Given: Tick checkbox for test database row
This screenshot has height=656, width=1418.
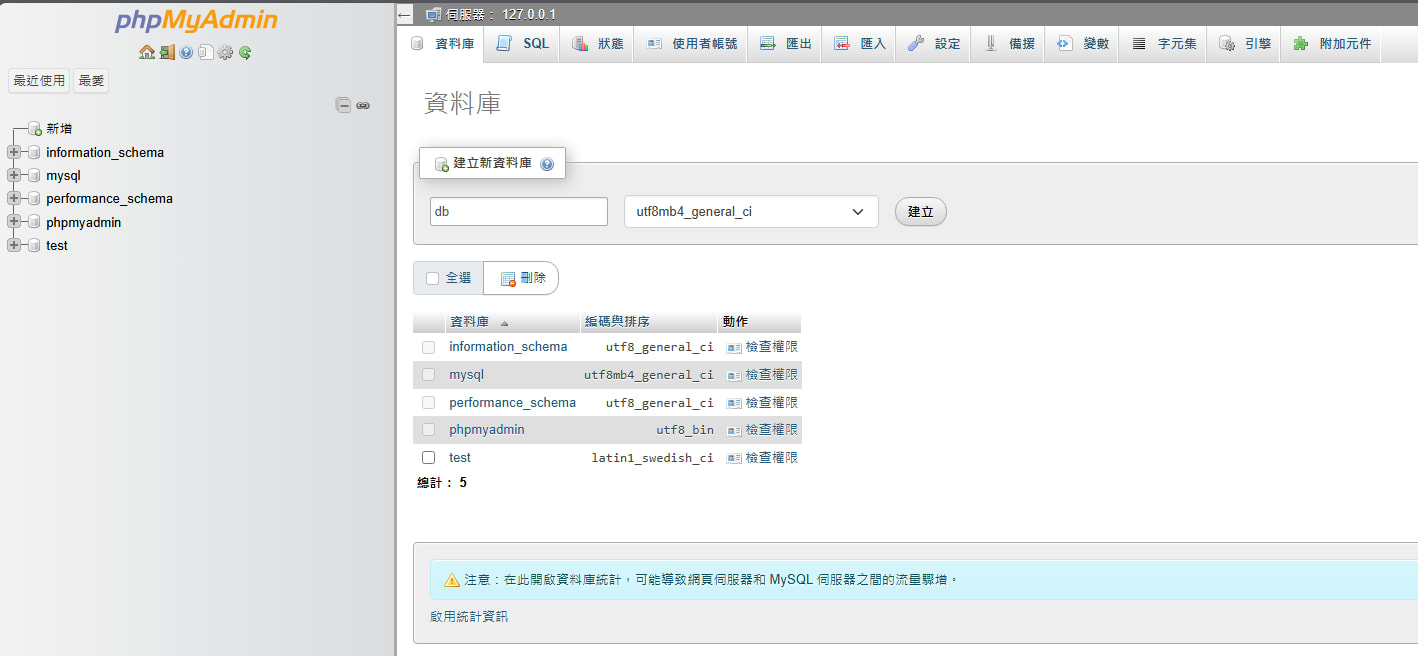Looking at the screenshot, I should [428, 458].
